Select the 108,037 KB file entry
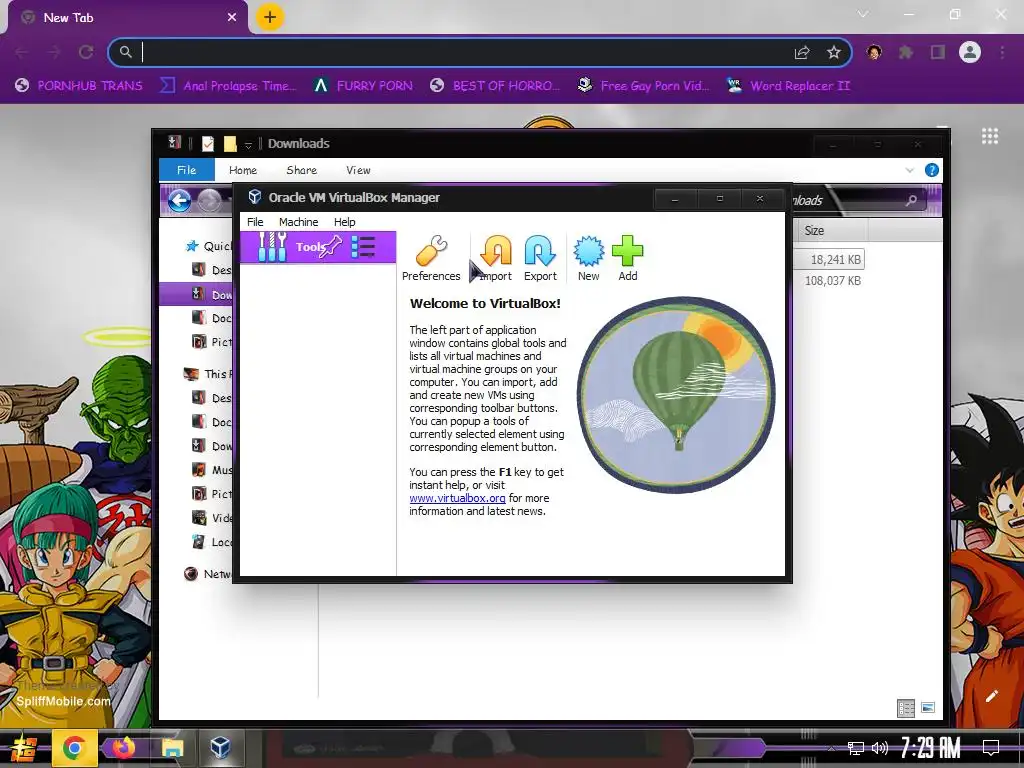 coord(833,281)
